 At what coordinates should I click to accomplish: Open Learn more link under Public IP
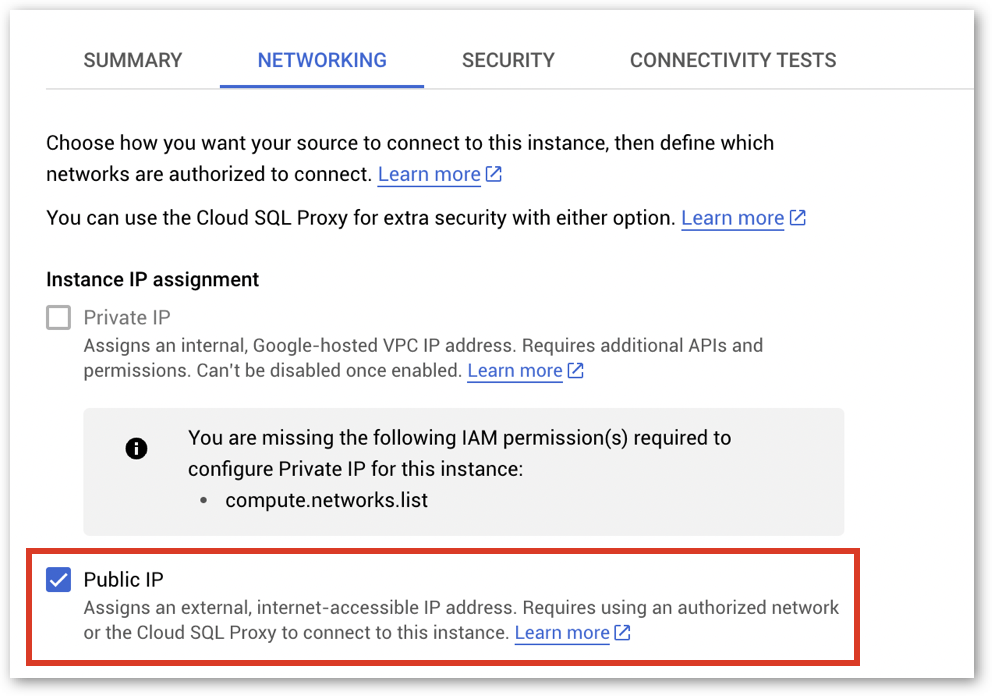[x=562, y=633]
